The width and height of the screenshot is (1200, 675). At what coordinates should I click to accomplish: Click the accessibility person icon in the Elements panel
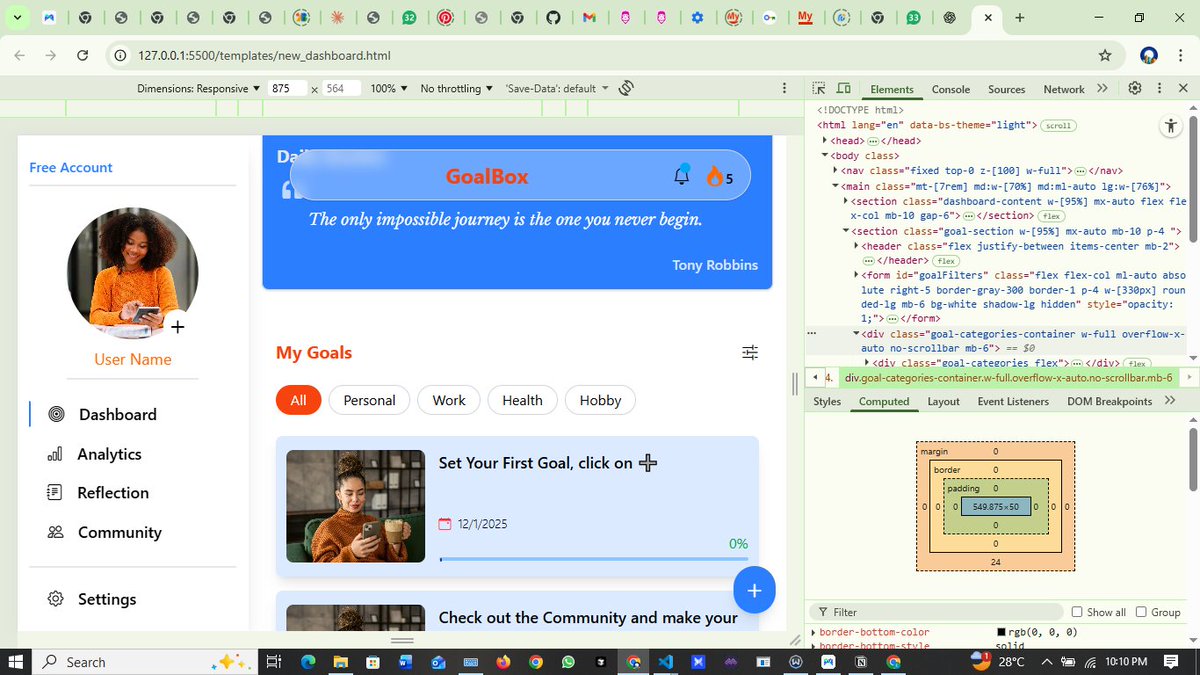click(1171, 125)
